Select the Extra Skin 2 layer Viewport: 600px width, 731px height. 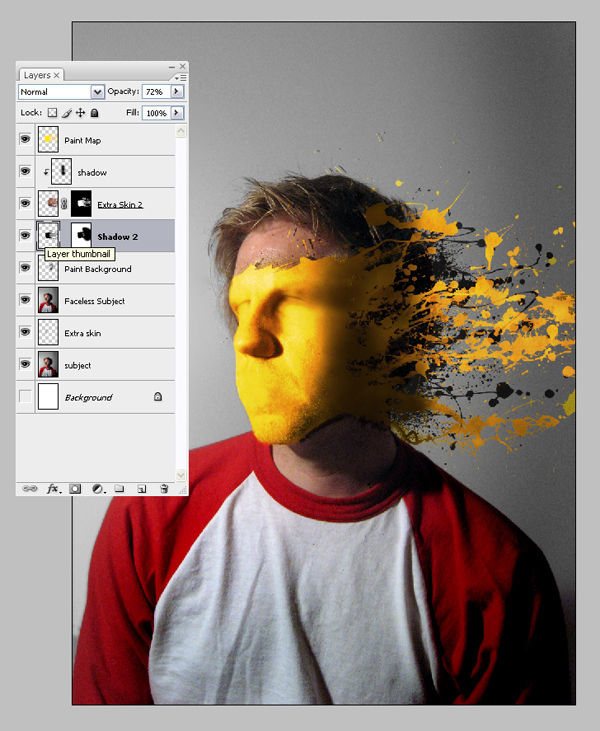click(x=105, y=204)
